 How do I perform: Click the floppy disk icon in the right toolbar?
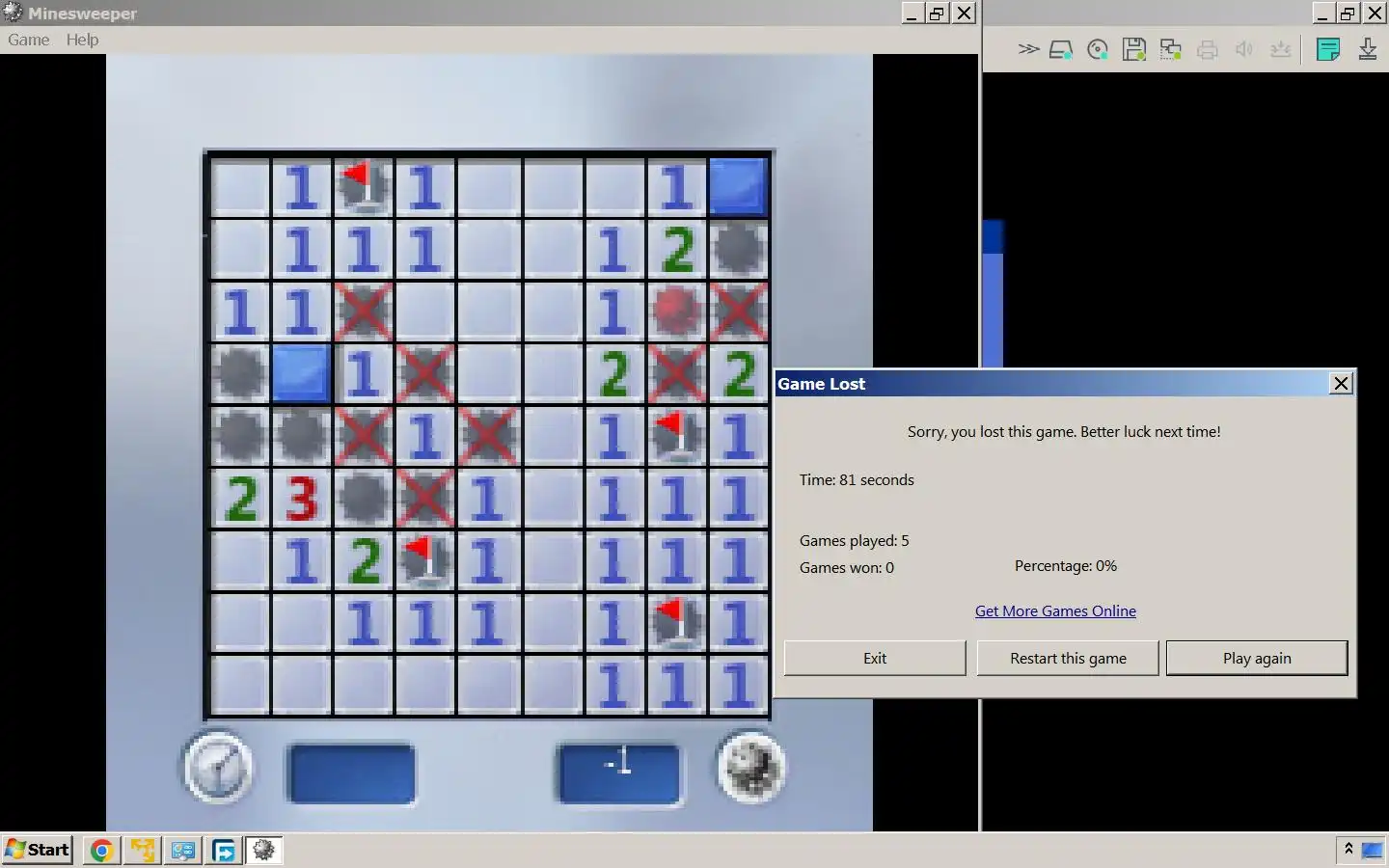[1134, 49]
